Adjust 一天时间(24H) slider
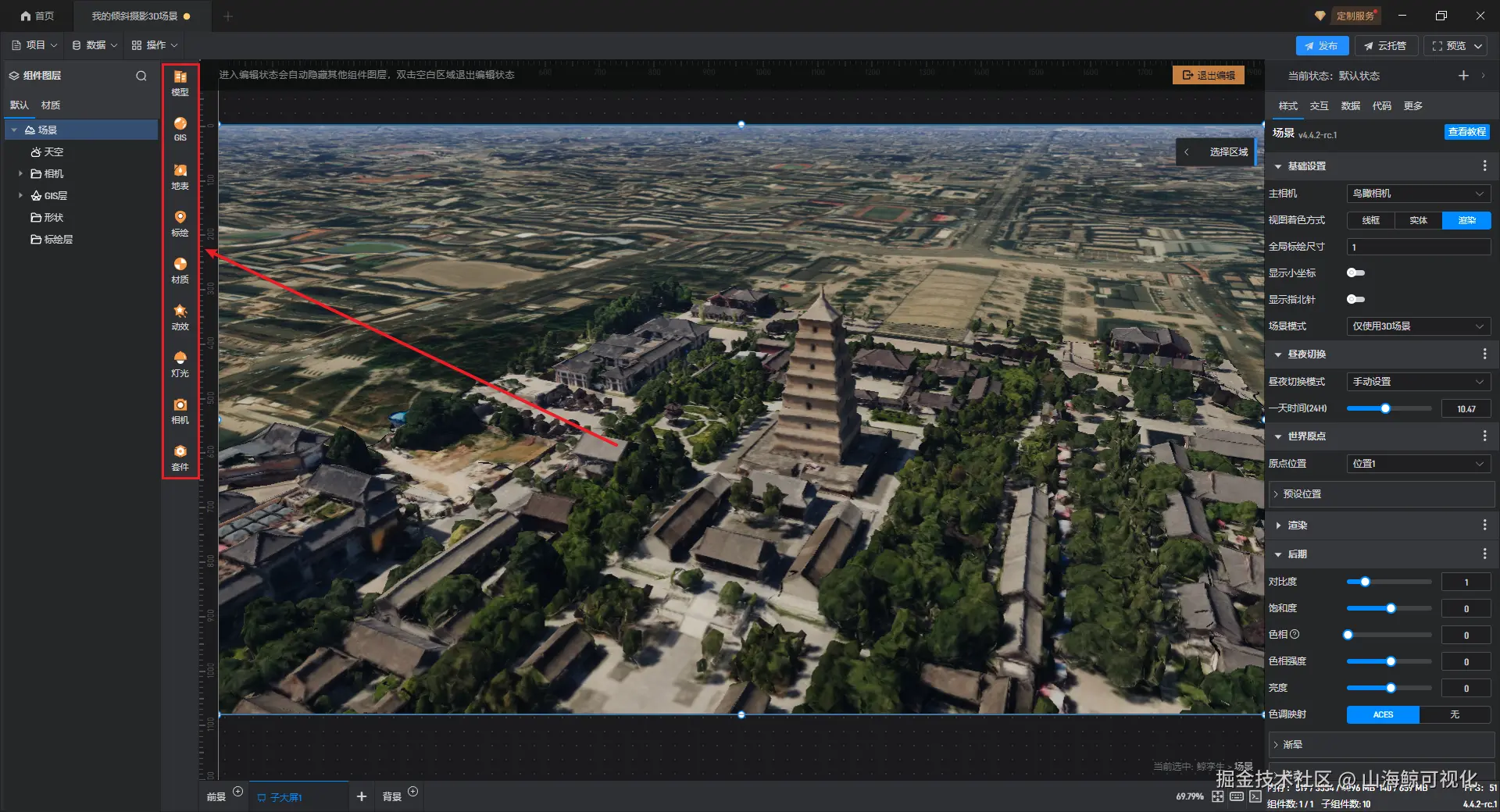The width and height of the screenshot is (1500, 812). point(1389,408)
